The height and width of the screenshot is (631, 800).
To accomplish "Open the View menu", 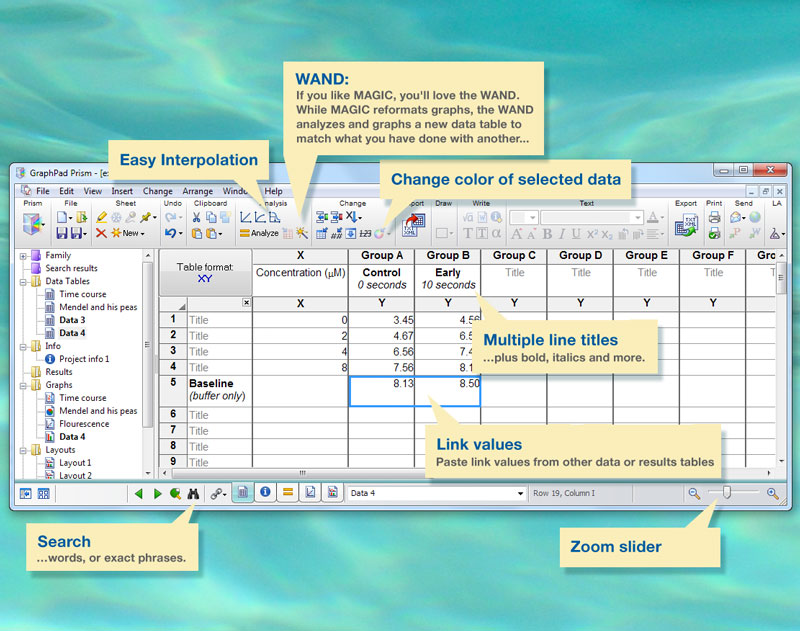I will coord(92,191).
